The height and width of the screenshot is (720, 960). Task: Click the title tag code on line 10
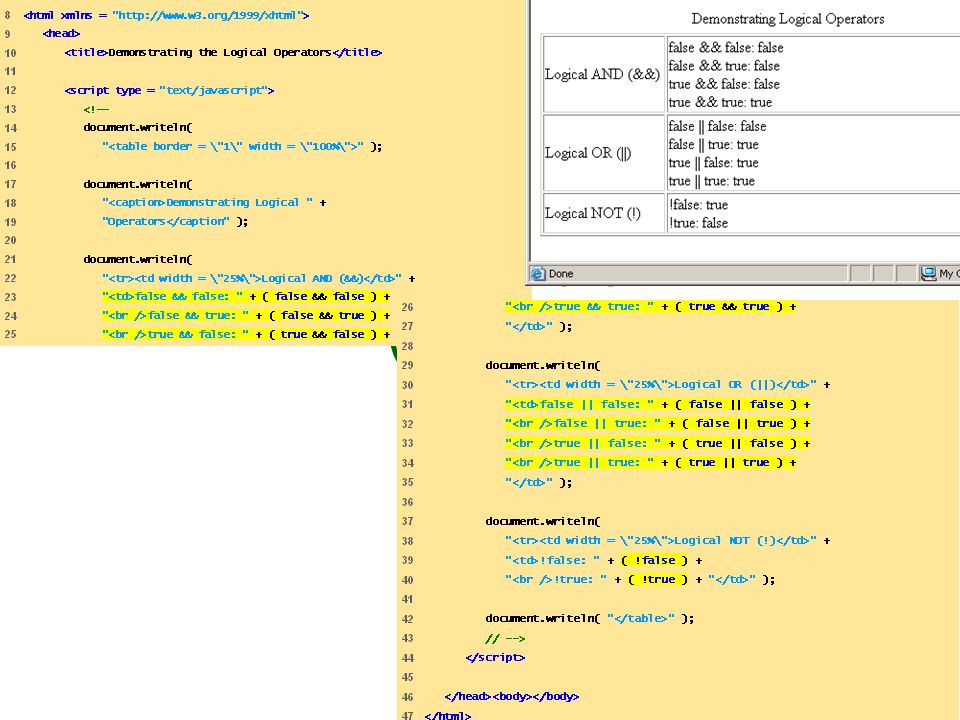[x=223, y=53]
